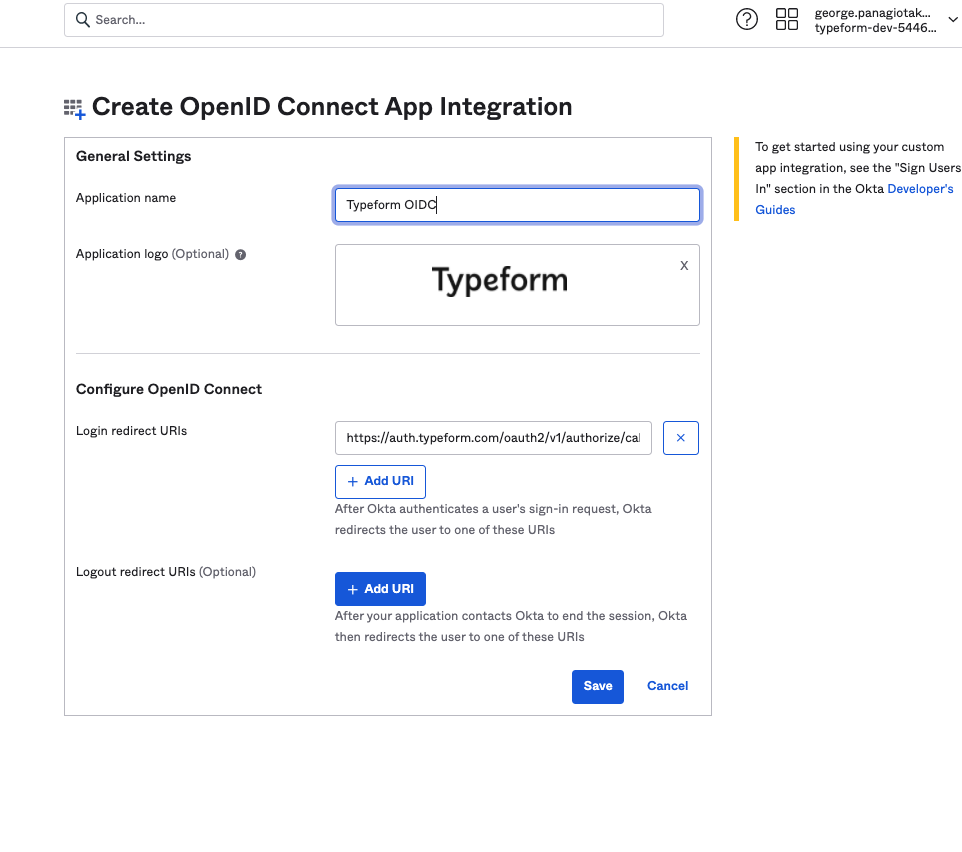
Task: Open the apps grid icon in header
Action: point(787,20)
